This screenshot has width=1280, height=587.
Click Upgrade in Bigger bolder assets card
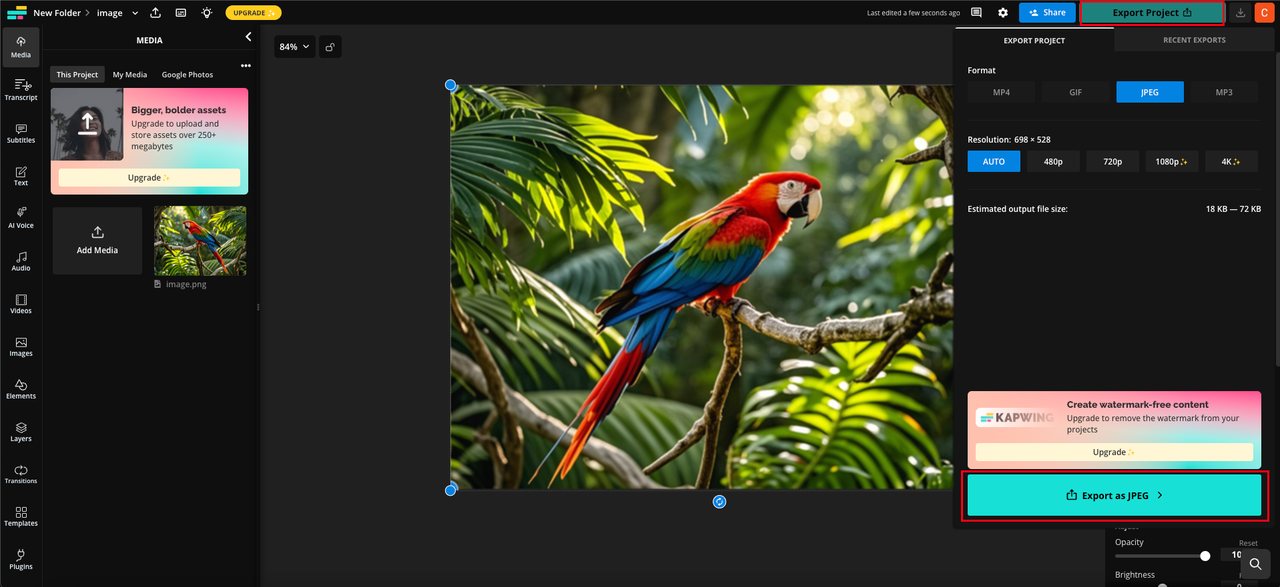click(x=149, y=177)
